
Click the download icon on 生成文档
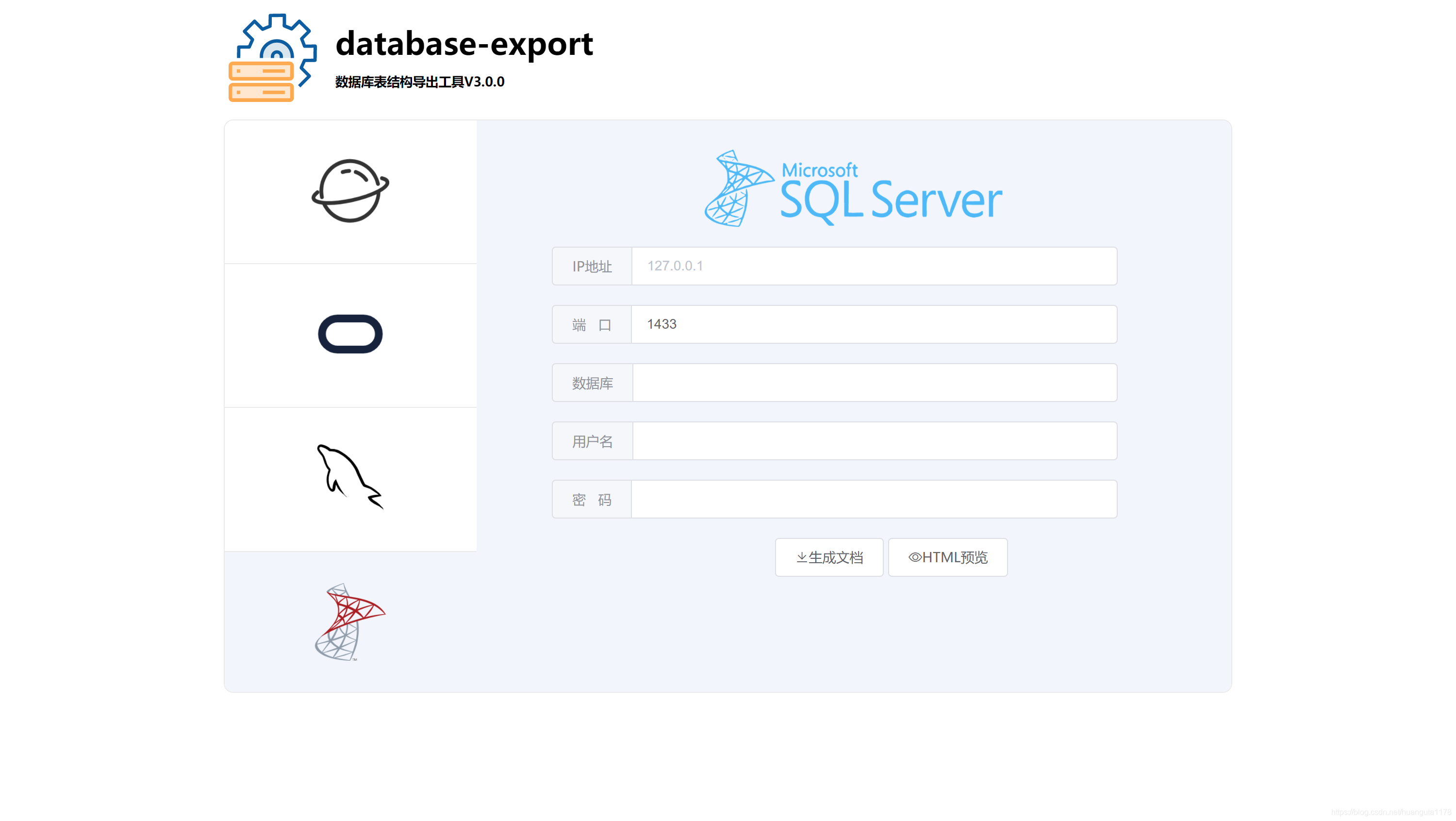(x=801, y=557)
